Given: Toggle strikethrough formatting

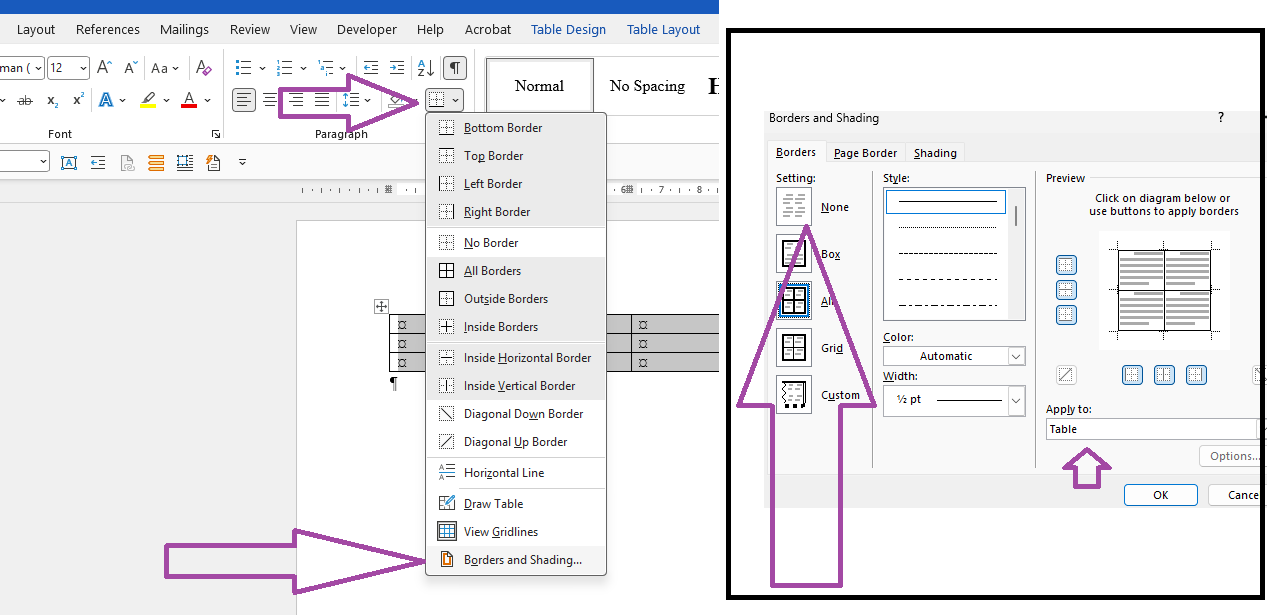Looking at the screenshot, I should click(25, 100).
